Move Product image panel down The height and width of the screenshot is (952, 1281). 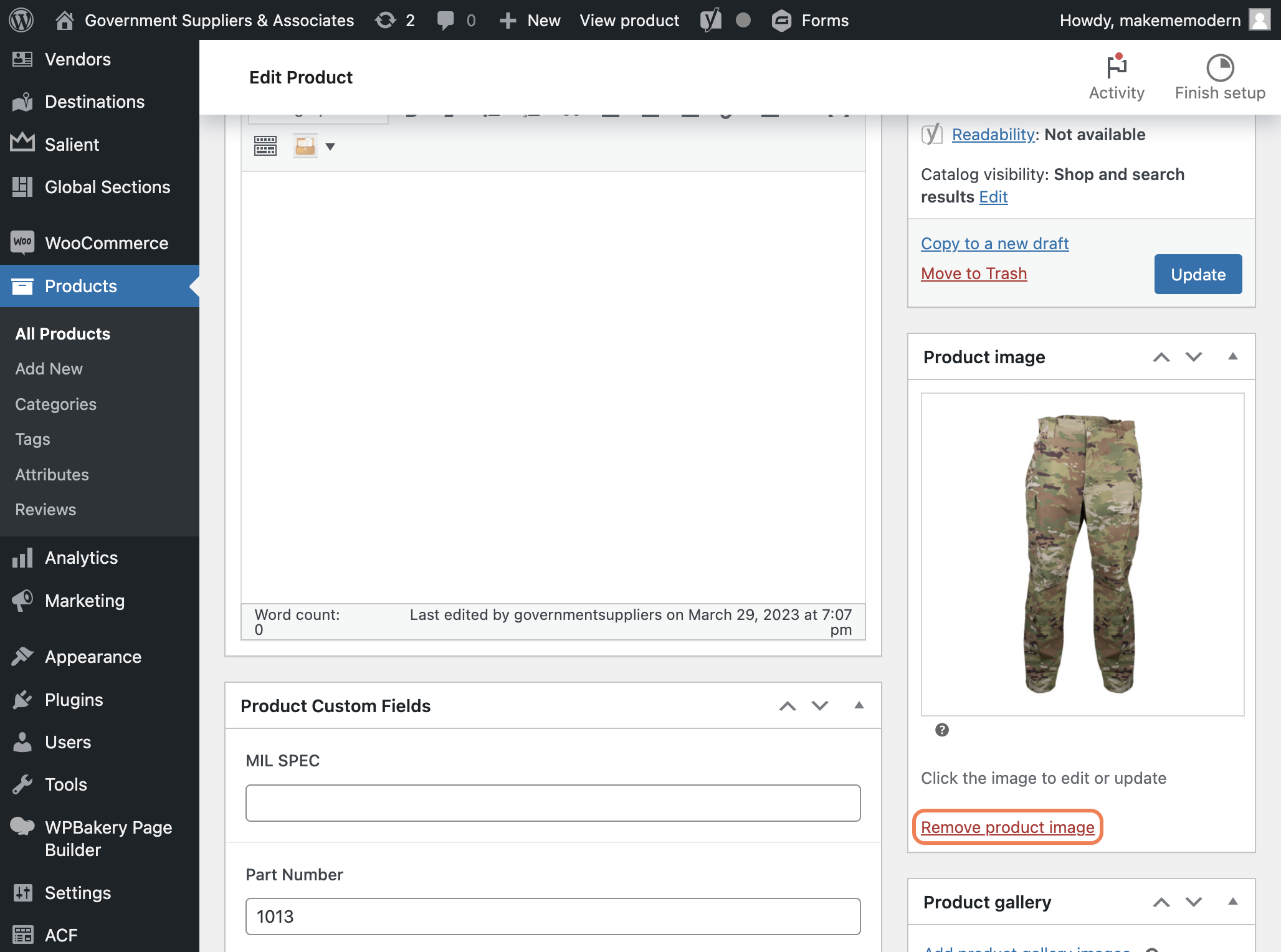point(1194,357)
